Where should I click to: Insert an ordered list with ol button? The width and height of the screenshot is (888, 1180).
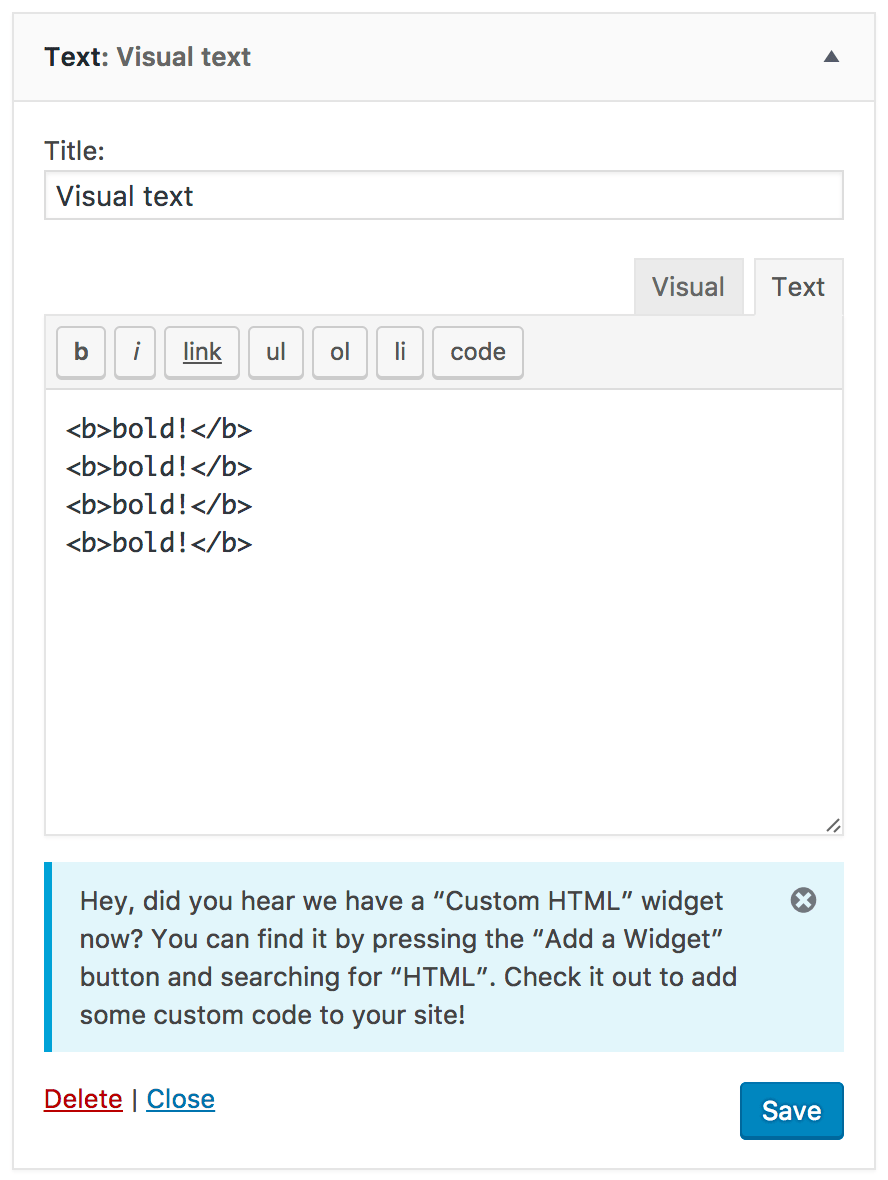pyautogui.click(x=340, y=352)
